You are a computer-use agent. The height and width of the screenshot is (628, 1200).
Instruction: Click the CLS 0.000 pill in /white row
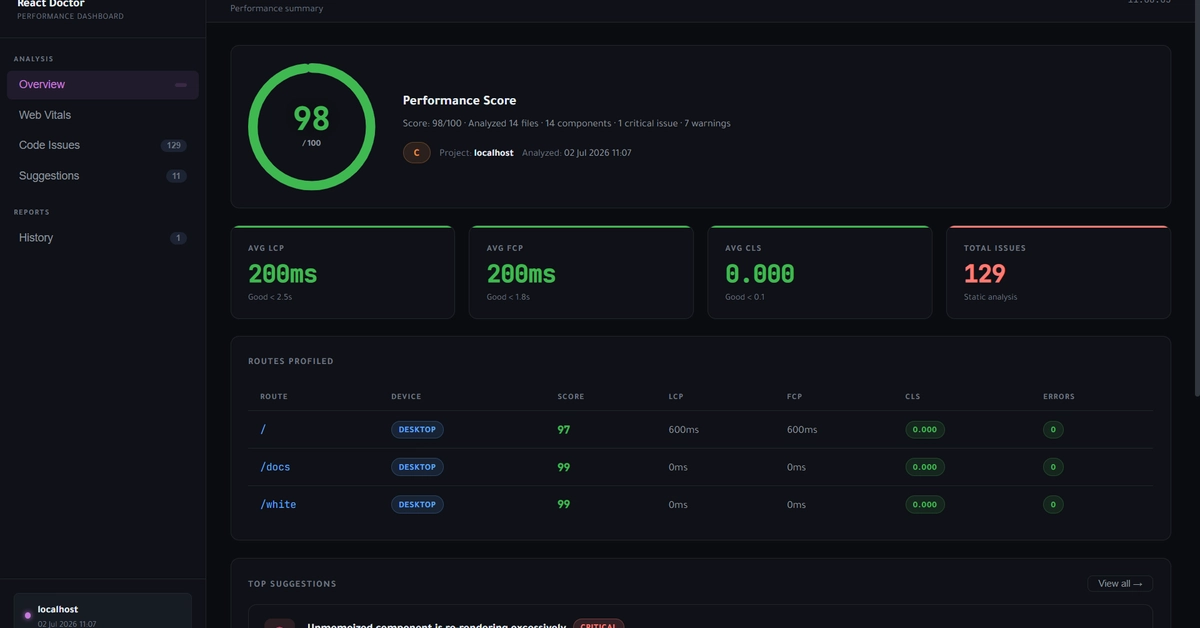(925, 505)
